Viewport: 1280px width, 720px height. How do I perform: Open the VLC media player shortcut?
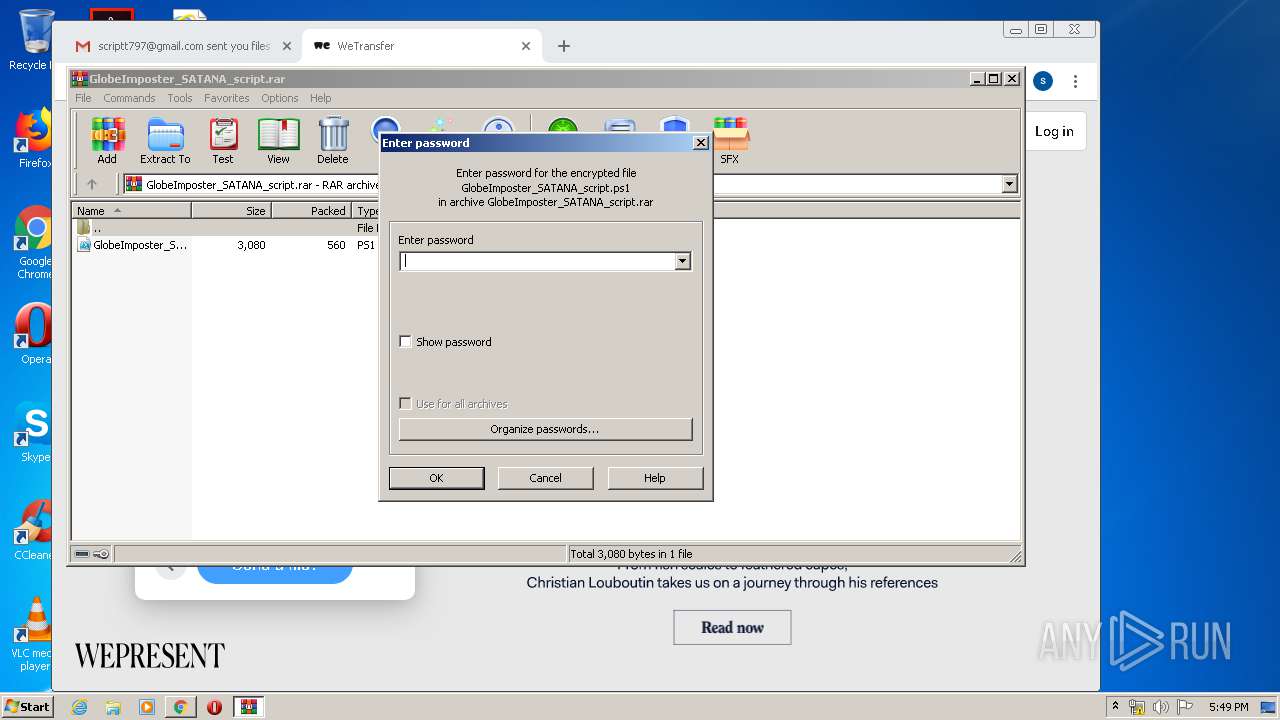pos(35,635)
